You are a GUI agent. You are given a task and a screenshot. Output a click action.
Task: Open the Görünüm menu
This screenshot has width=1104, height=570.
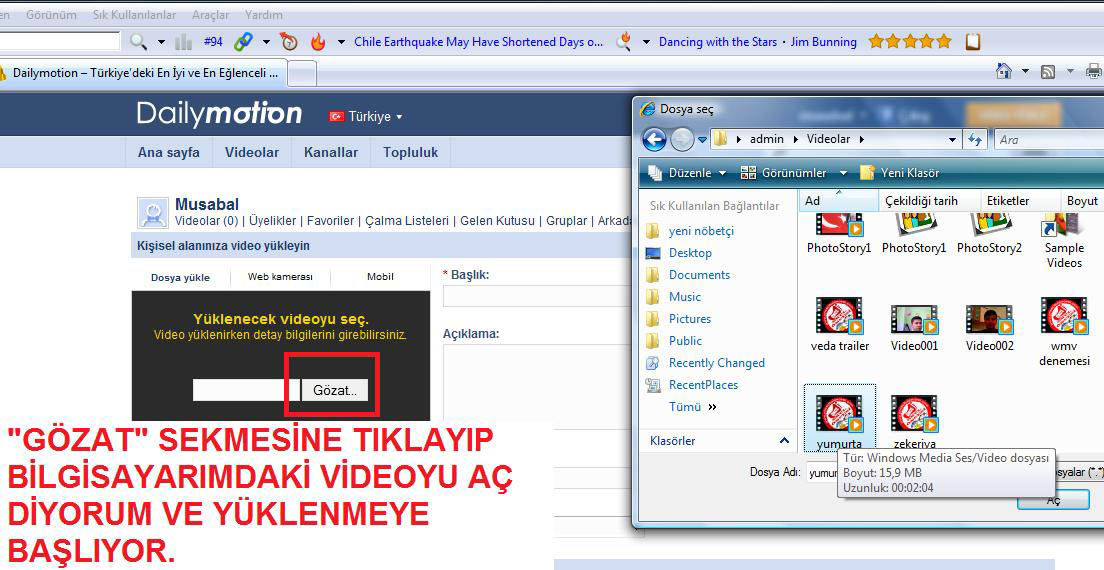tap(51, 14)
